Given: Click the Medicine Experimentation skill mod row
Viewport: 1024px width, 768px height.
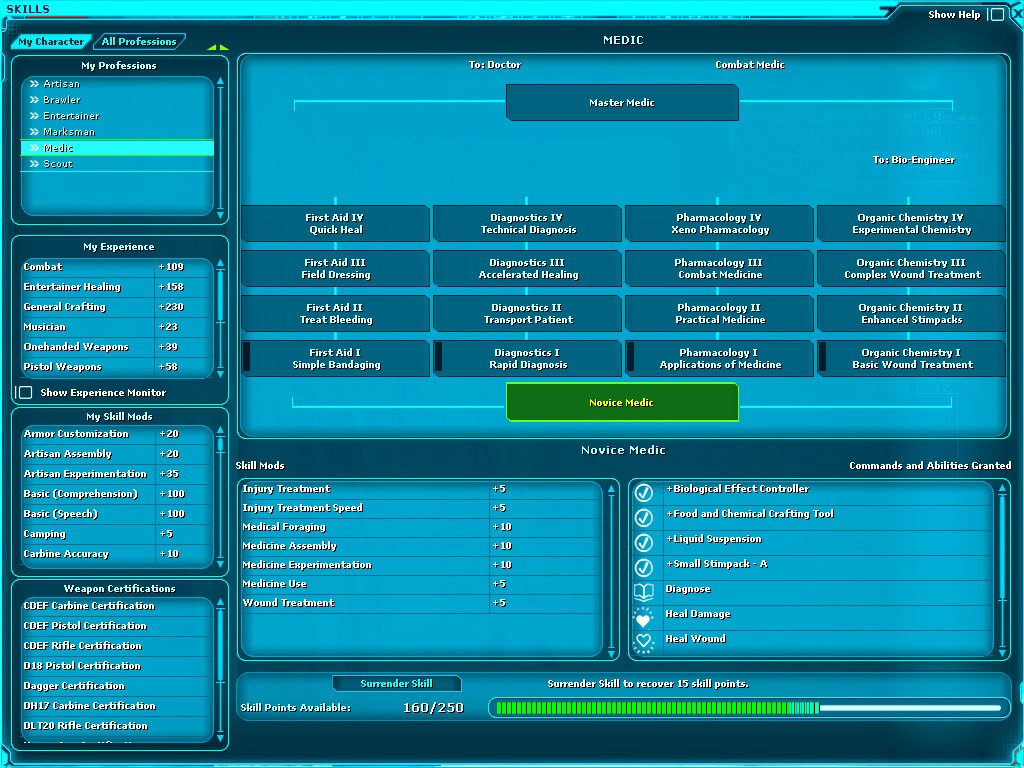Looking at the screenshot, I should [421, 565].
